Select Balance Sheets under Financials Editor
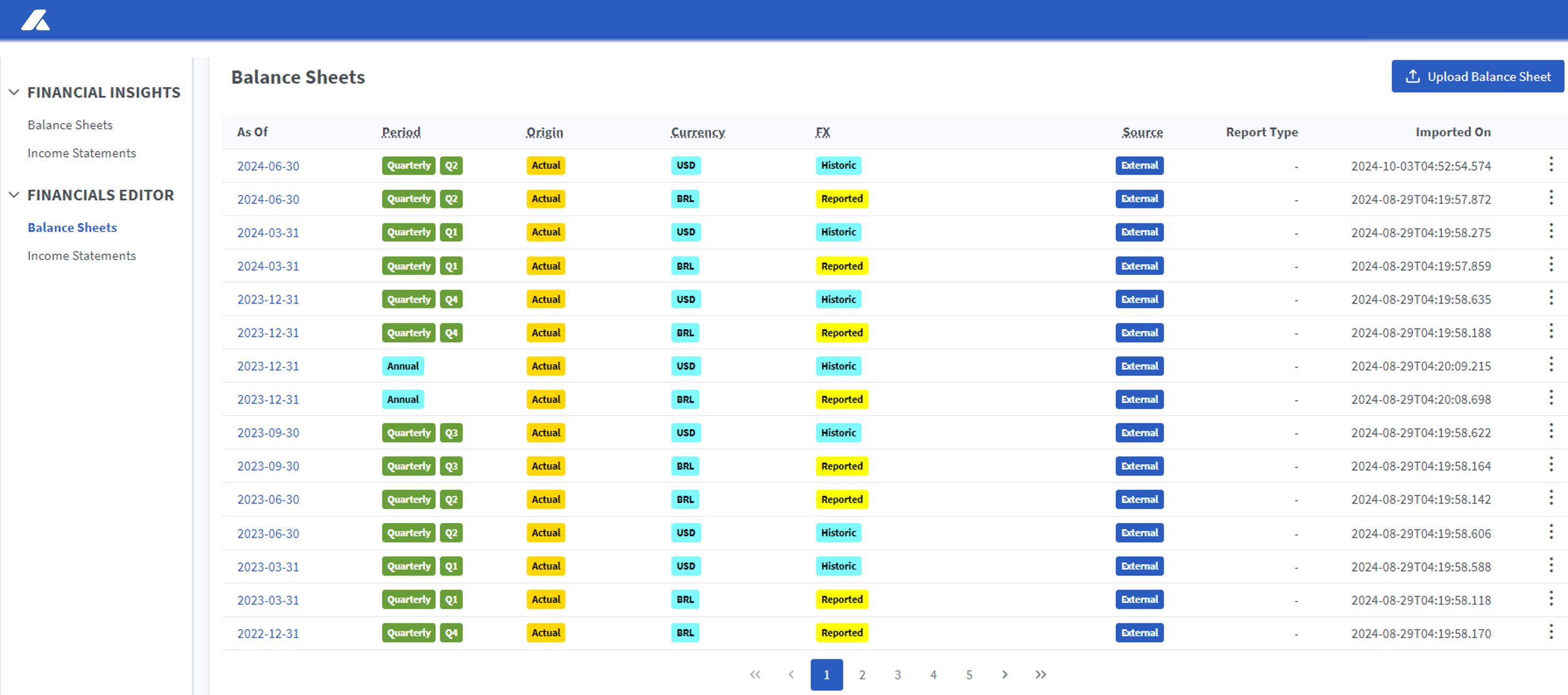1568x695 pixels. (72, 227)
